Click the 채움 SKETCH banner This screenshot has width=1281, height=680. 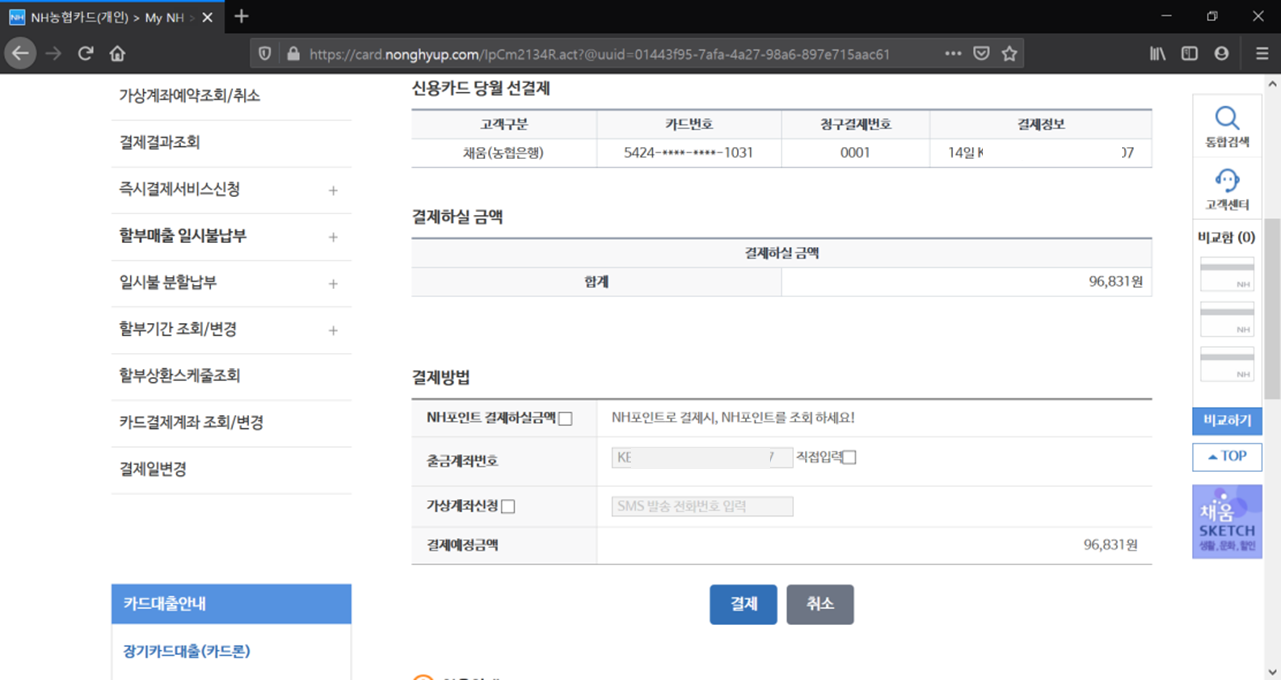pos(1227,522)
